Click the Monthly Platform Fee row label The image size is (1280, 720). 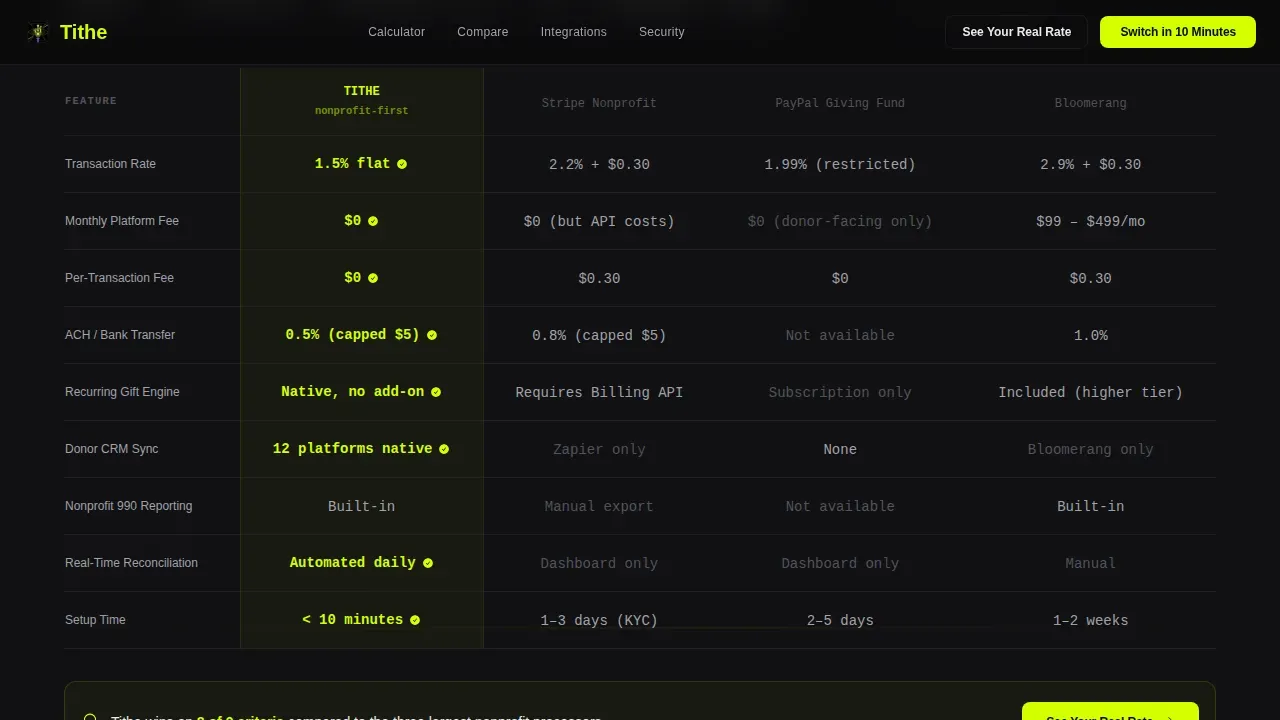122,221
